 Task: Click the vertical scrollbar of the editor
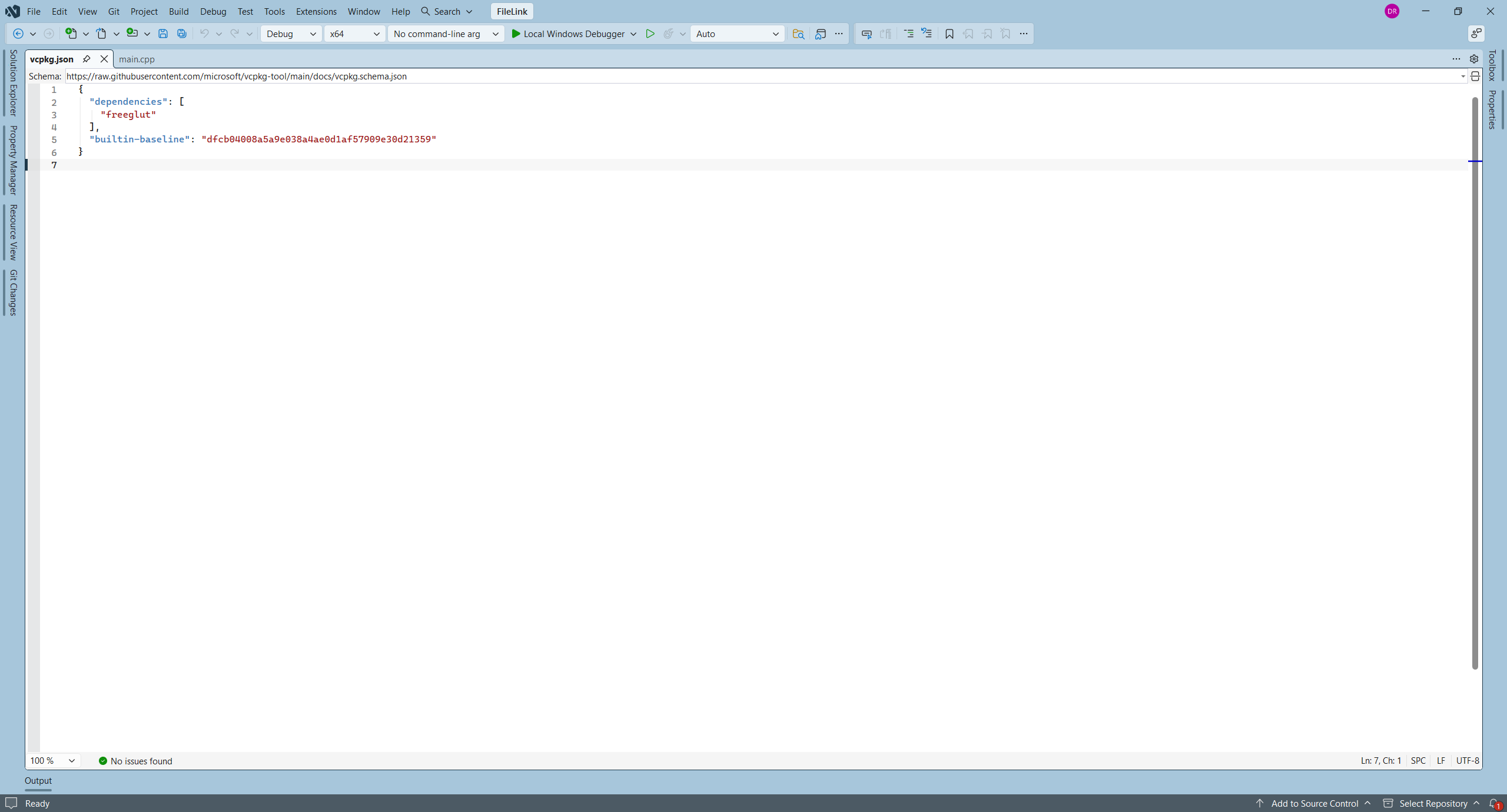tap(1475, 382)
